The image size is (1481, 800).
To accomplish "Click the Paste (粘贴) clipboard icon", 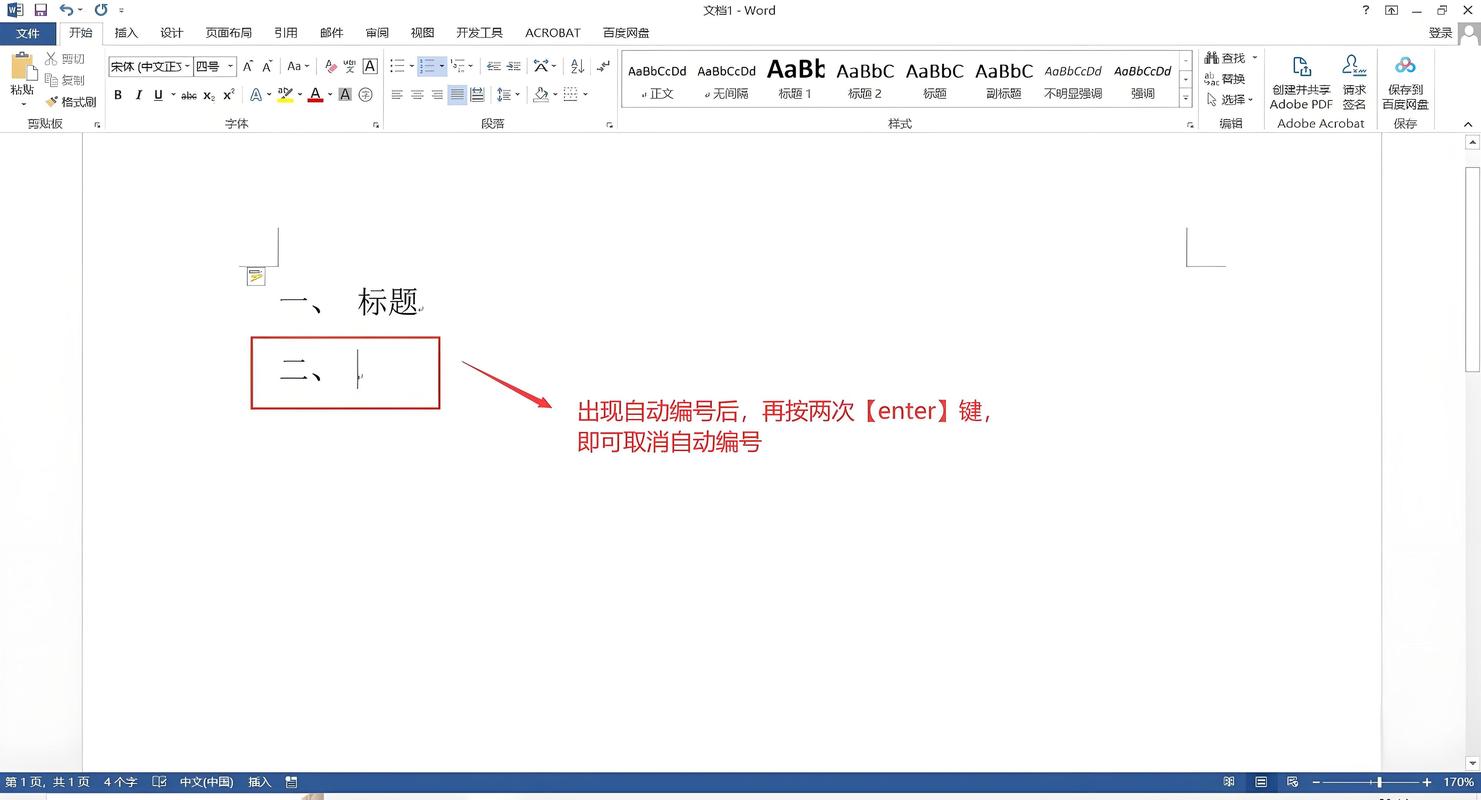I will [22, 67].
